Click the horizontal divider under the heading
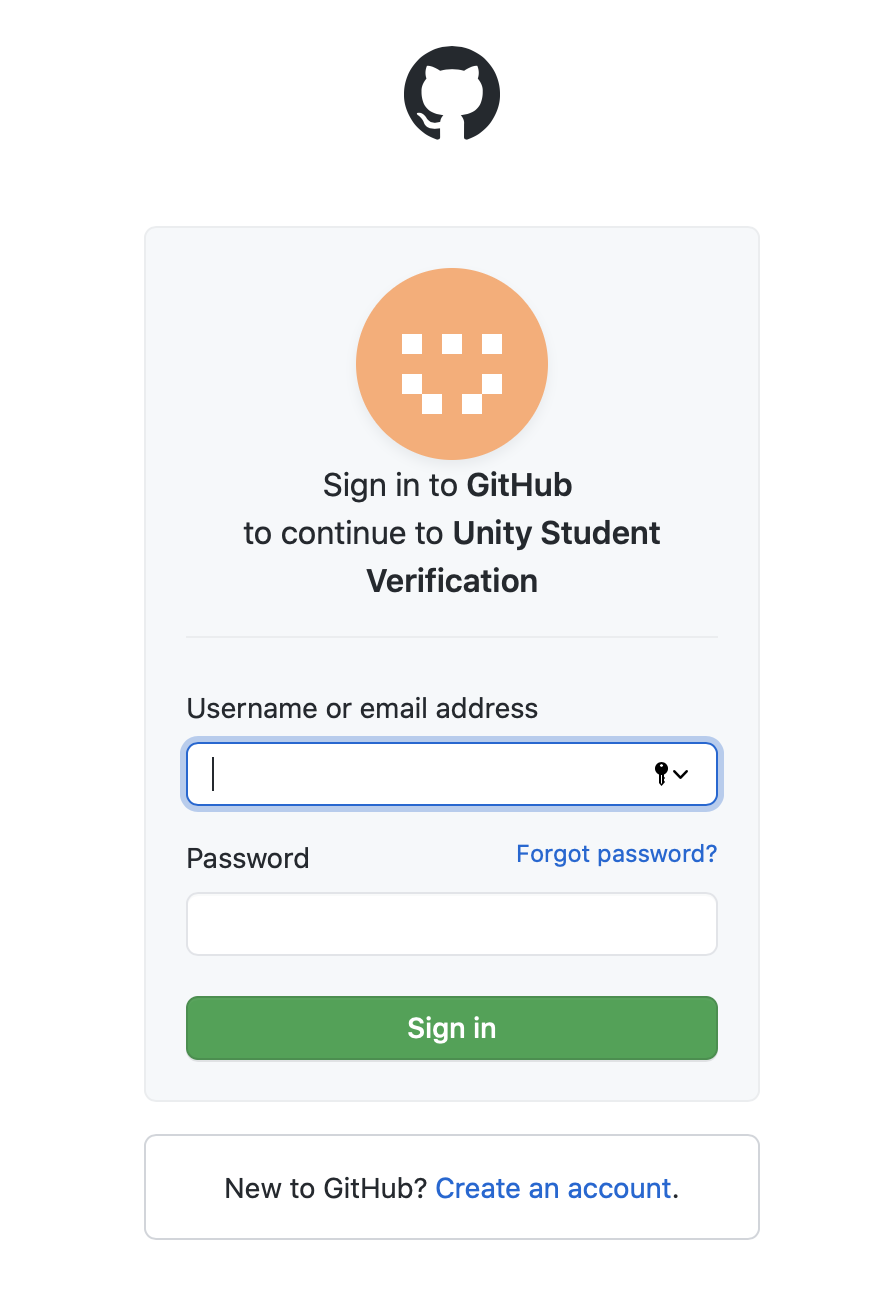Image resolution: width=872 pixels, height=1312 pixels. pos(452,637)
